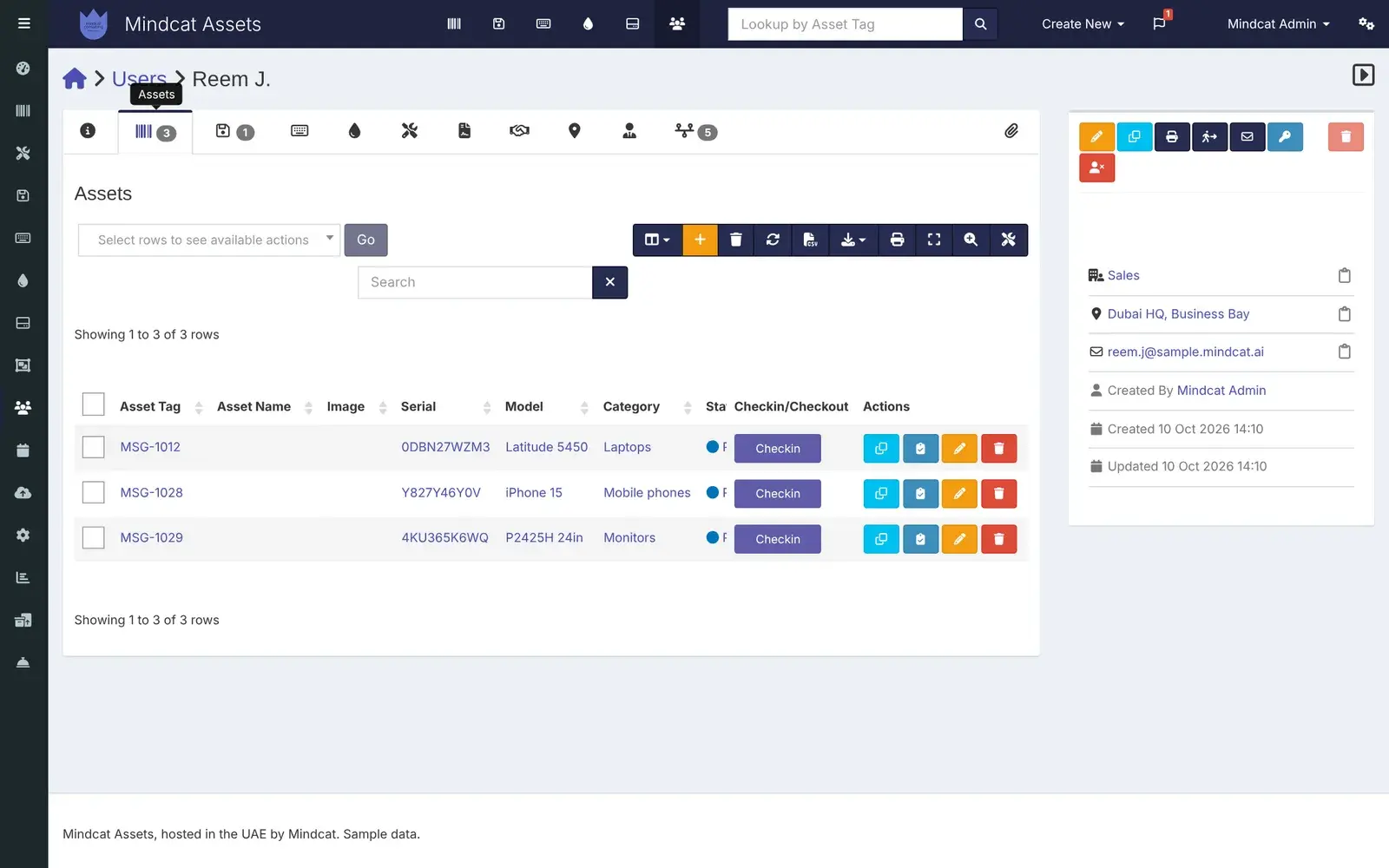Open the bulk actions select dropdown
The width and height of the screenshot is (1389, 868).
point(209,240)
